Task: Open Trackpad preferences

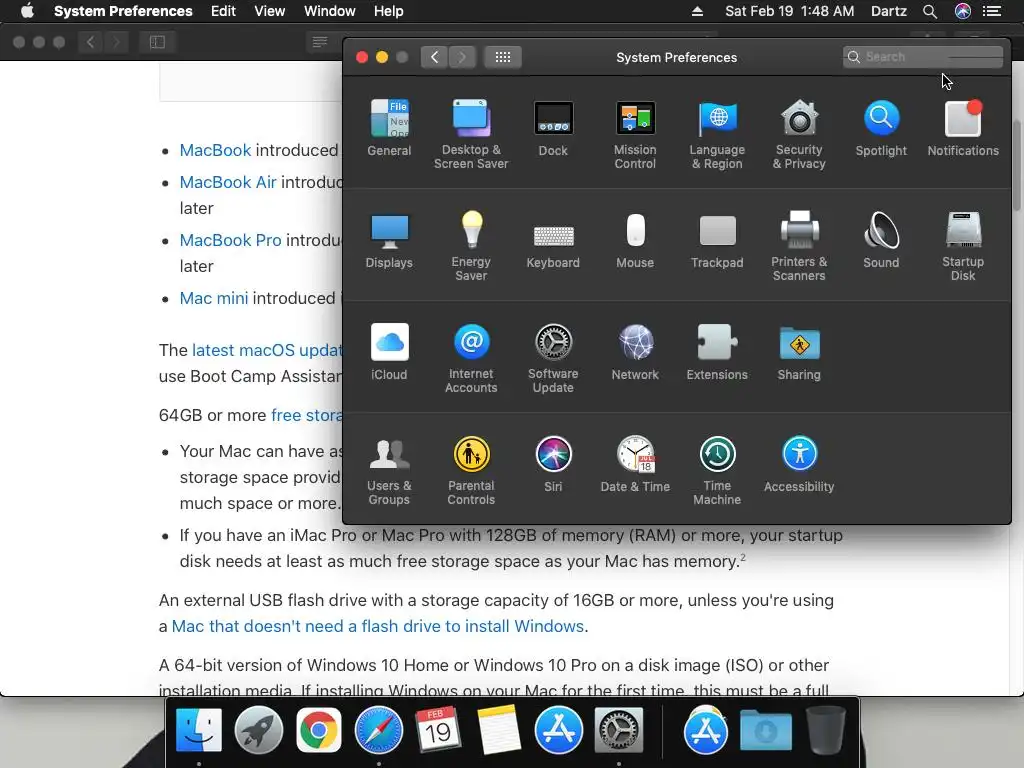Action: 717,240
